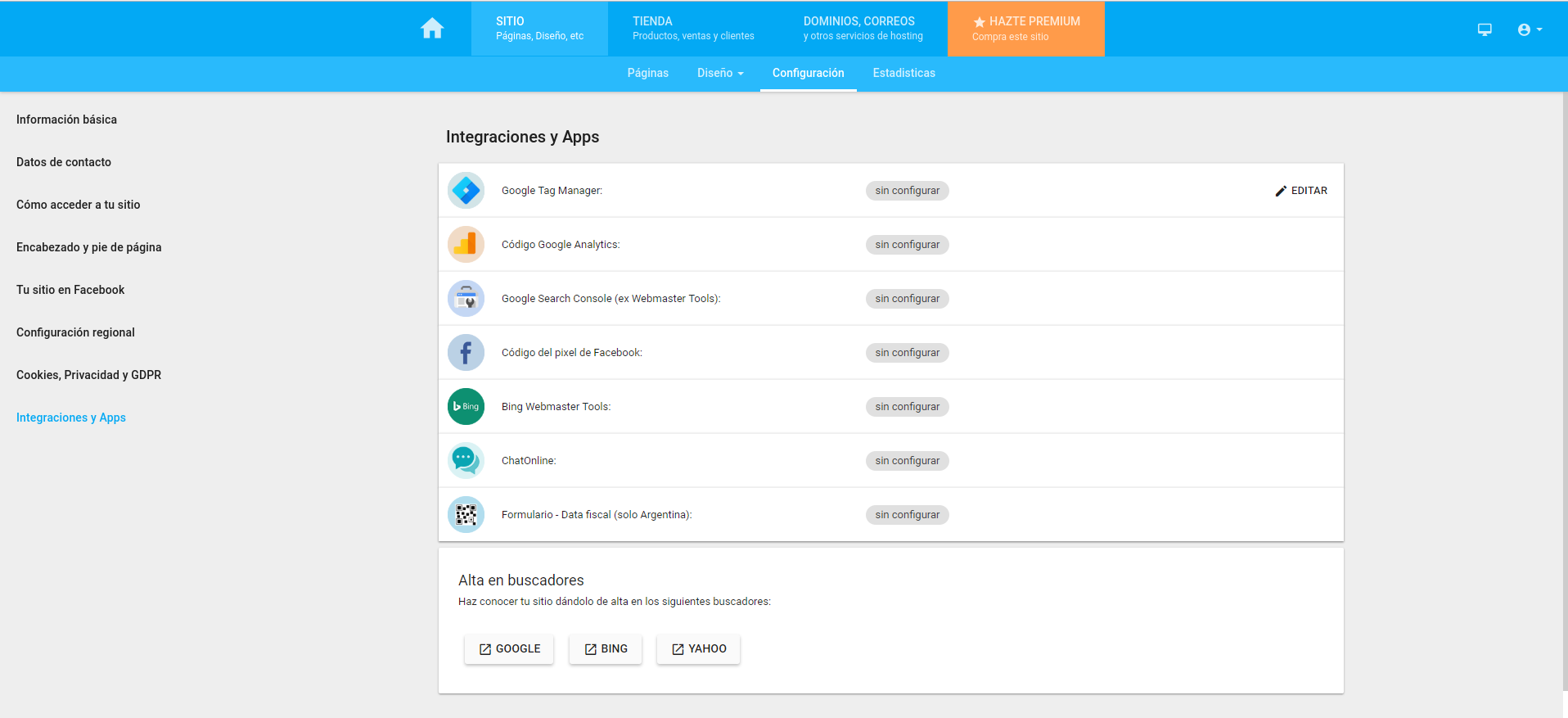Open Cookies, Privacidad y GDPR settings

click(88, 375)
